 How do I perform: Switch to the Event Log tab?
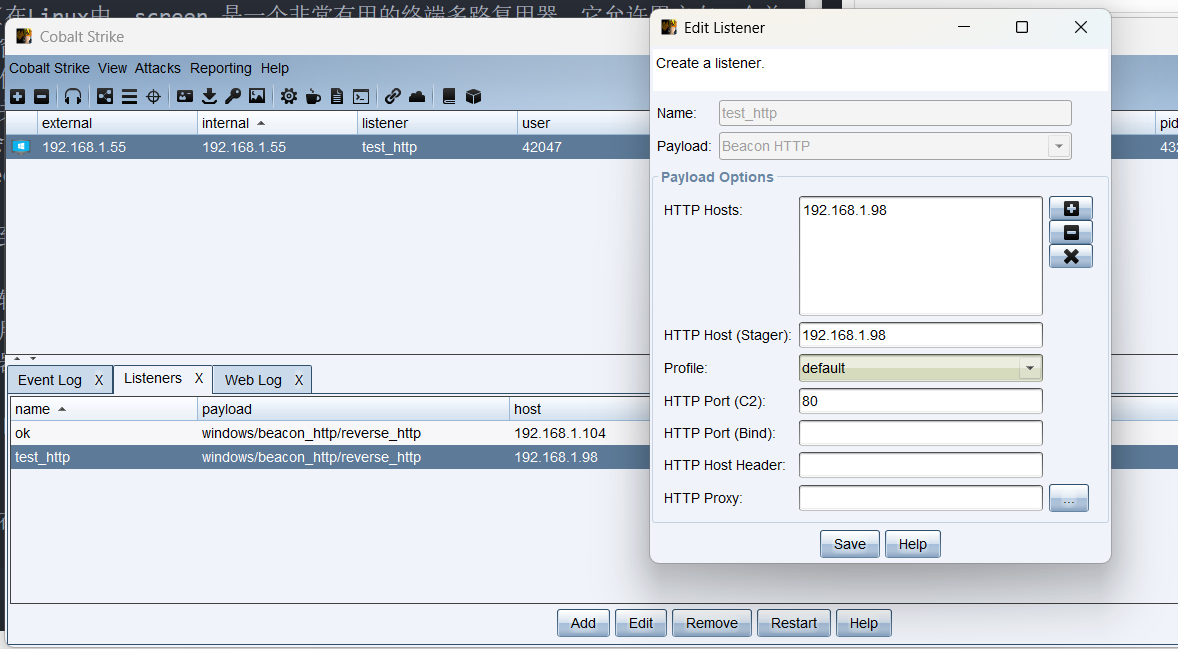click(50, 380)
